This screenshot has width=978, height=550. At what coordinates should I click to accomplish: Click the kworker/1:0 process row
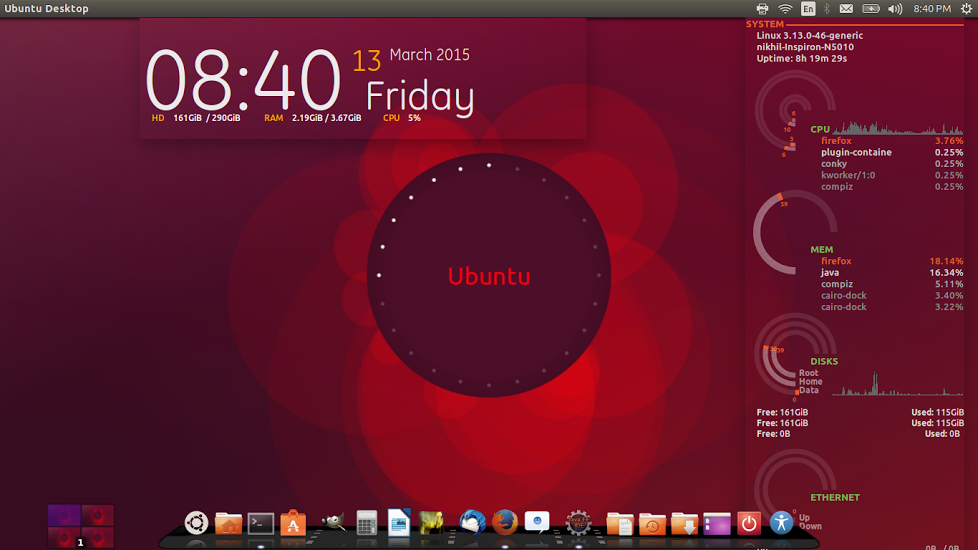pyautogui.click(x=892, y=175)
